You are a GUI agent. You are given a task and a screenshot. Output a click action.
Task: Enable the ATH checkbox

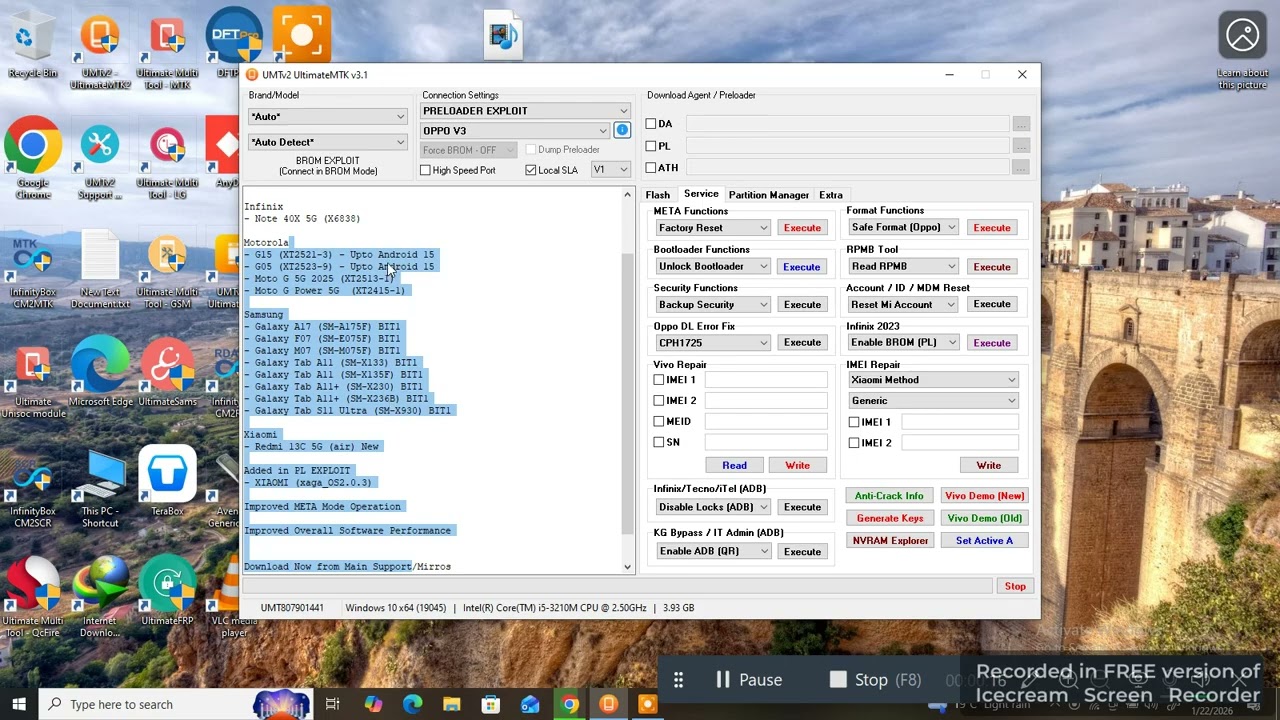(651, 168)
